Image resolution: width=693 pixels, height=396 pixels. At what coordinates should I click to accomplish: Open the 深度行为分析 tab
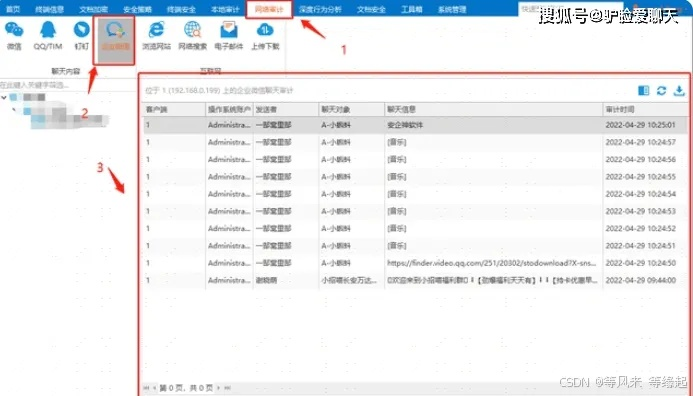click(x=320, y=9)
